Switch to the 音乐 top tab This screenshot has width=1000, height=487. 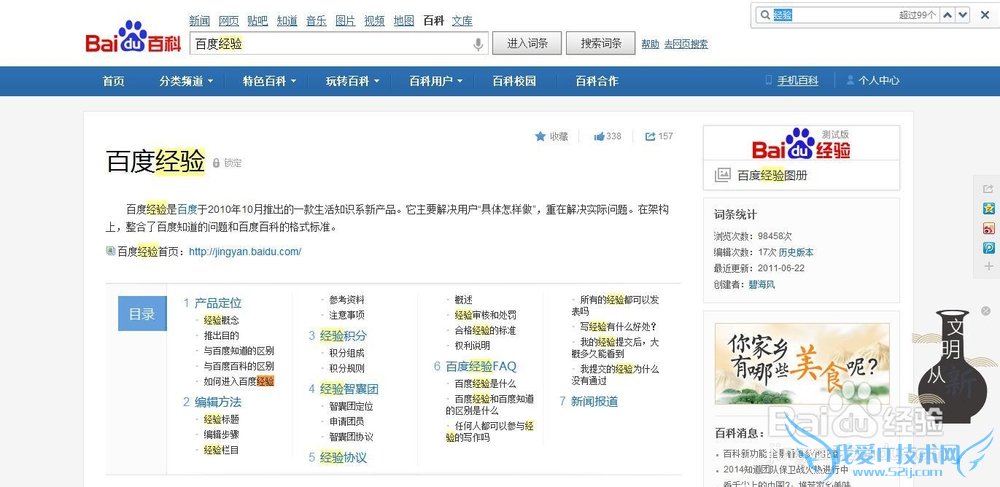click(316, 21)
